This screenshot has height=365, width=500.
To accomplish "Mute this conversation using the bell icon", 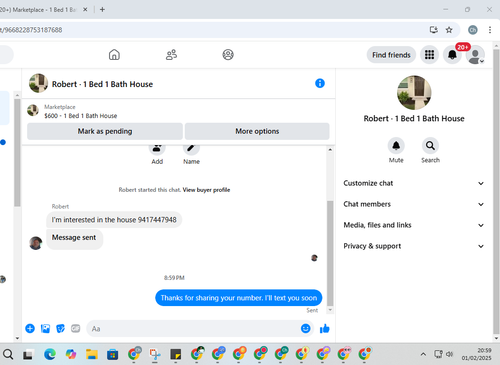I will (396, 146).
